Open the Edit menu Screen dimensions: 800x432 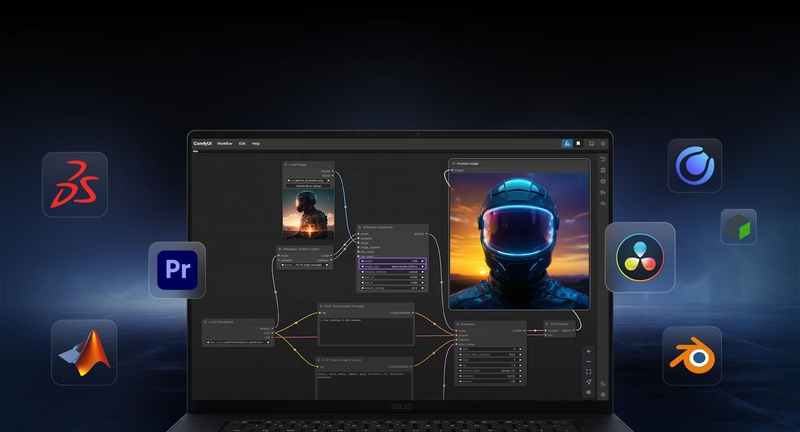(242, 143)
